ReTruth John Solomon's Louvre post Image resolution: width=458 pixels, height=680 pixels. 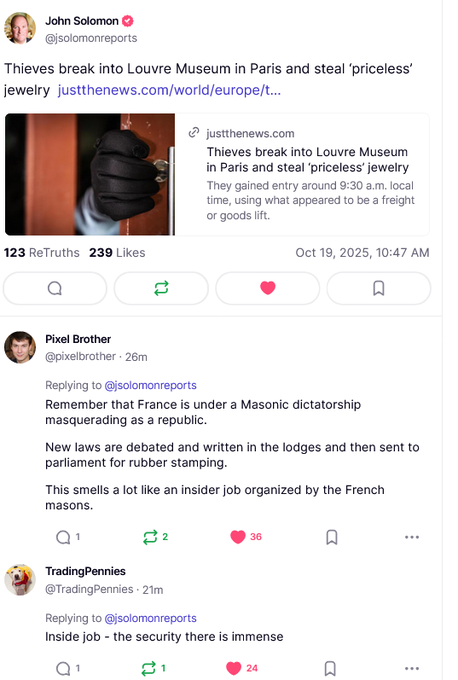161,288
